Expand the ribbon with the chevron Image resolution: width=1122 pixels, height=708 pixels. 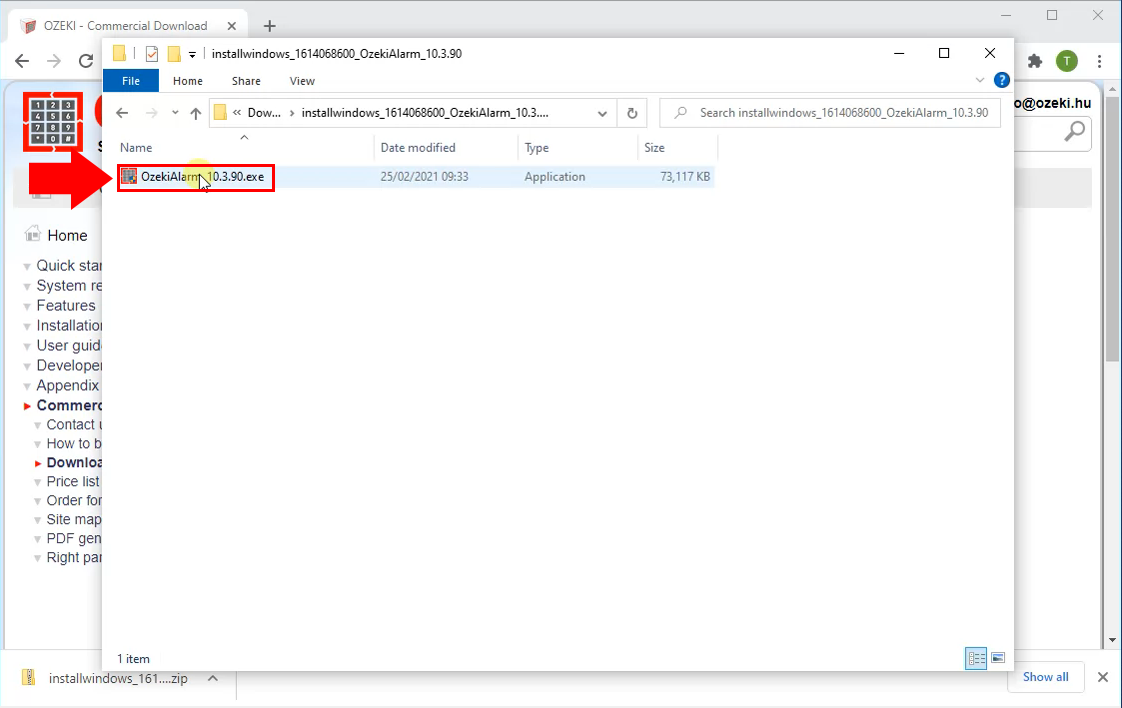click(x=980, y=80)
